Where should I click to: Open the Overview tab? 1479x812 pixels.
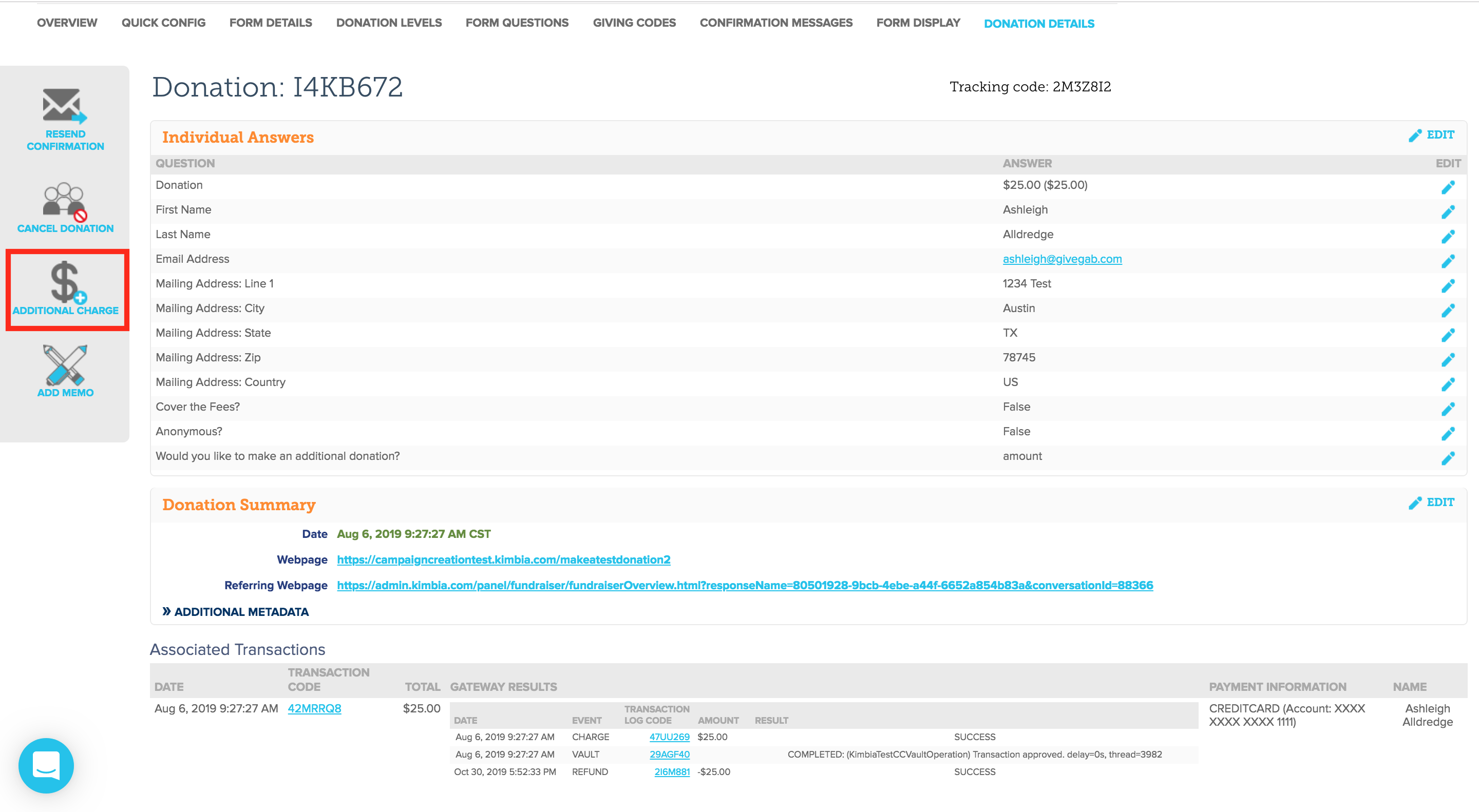[67, 23]
